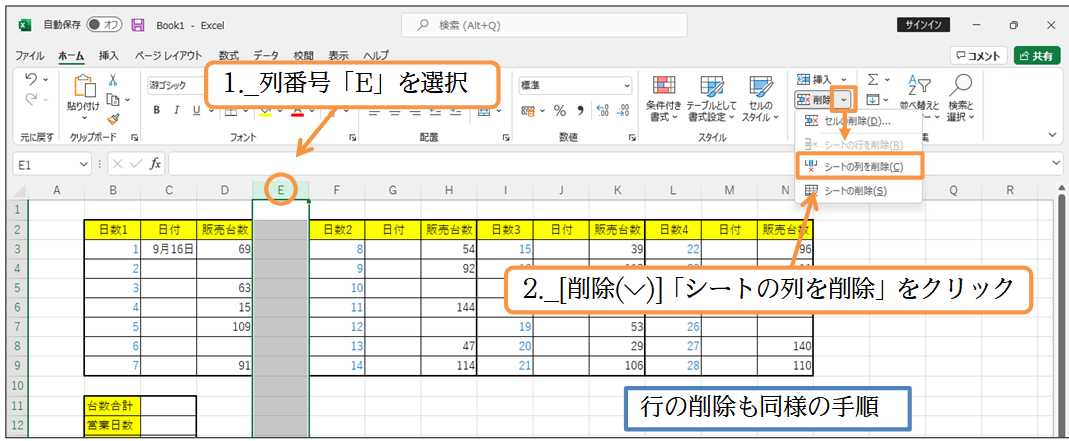Select row header 5

click(17, 288)
